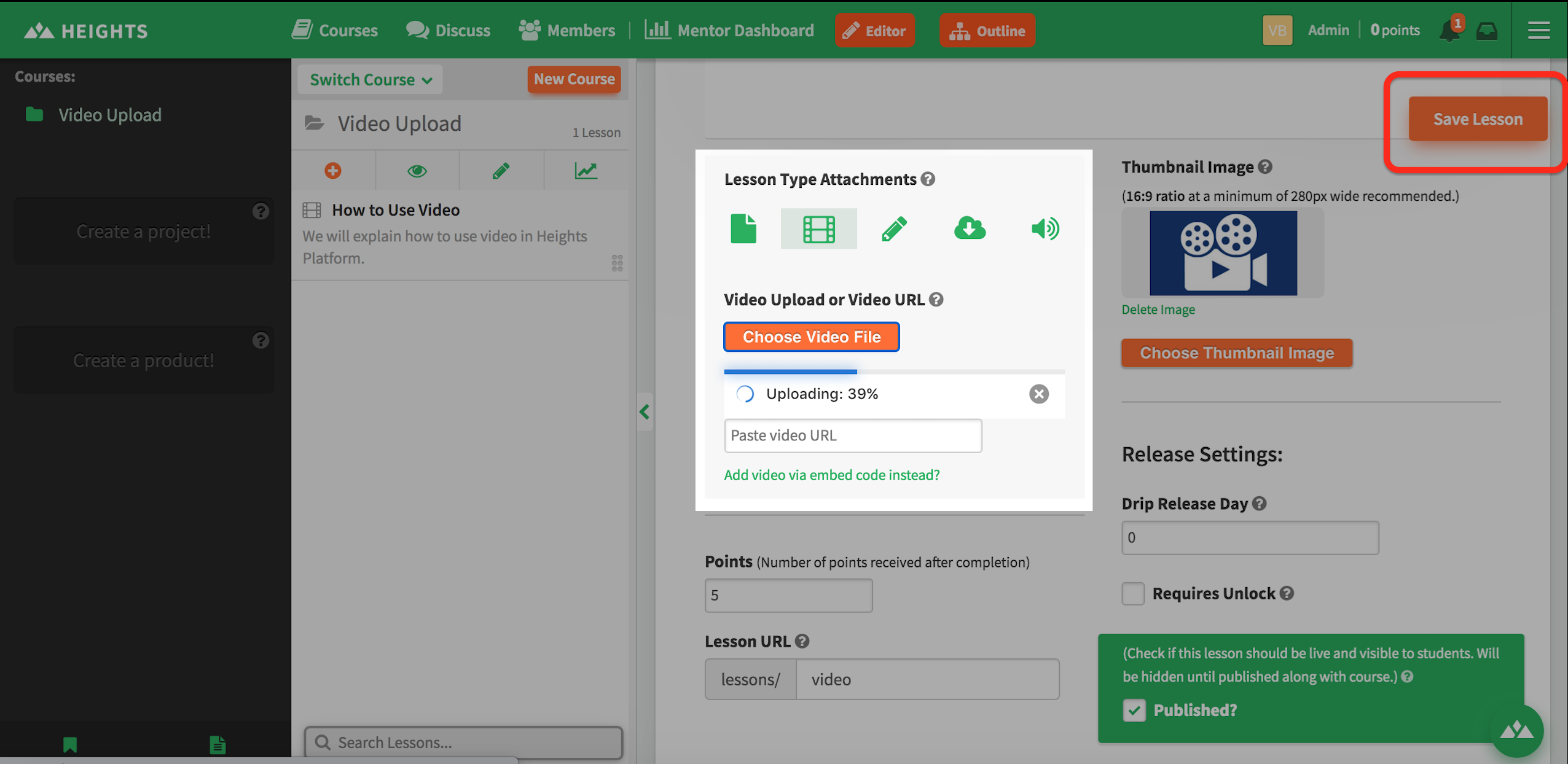Click the Delete Image link
Screen dimensions: 1568x764
(1158, 310)
